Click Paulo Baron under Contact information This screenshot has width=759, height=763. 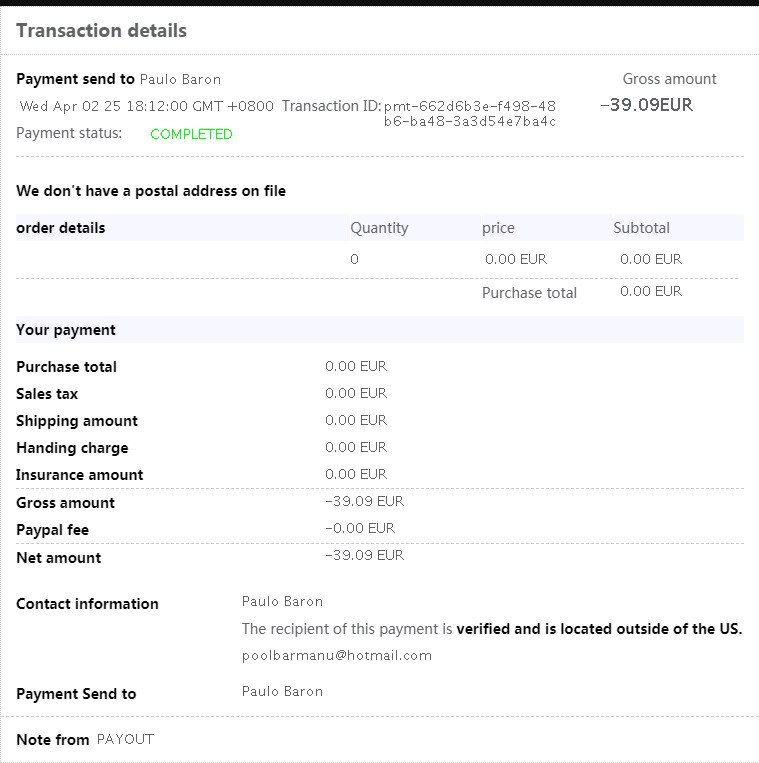[x=282, y=601]
